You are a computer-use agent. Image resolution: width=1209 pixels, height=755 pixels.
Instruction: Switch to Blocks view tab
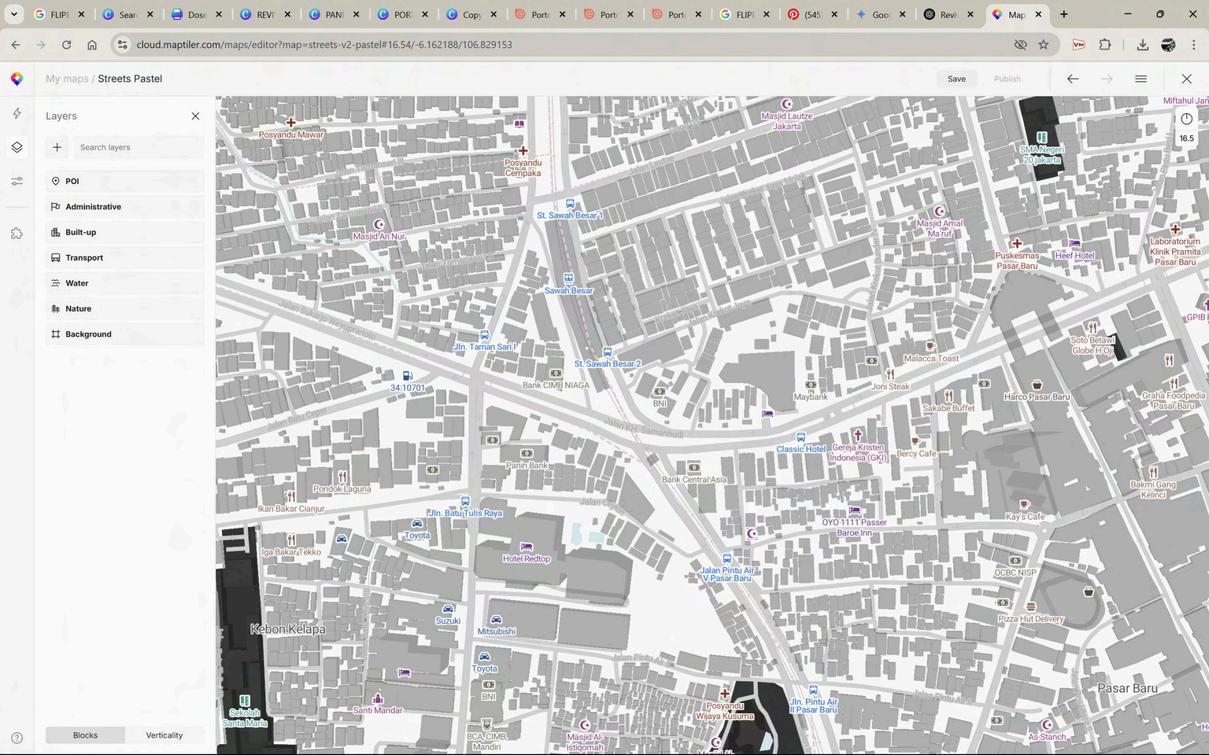[x=85, y=735]
